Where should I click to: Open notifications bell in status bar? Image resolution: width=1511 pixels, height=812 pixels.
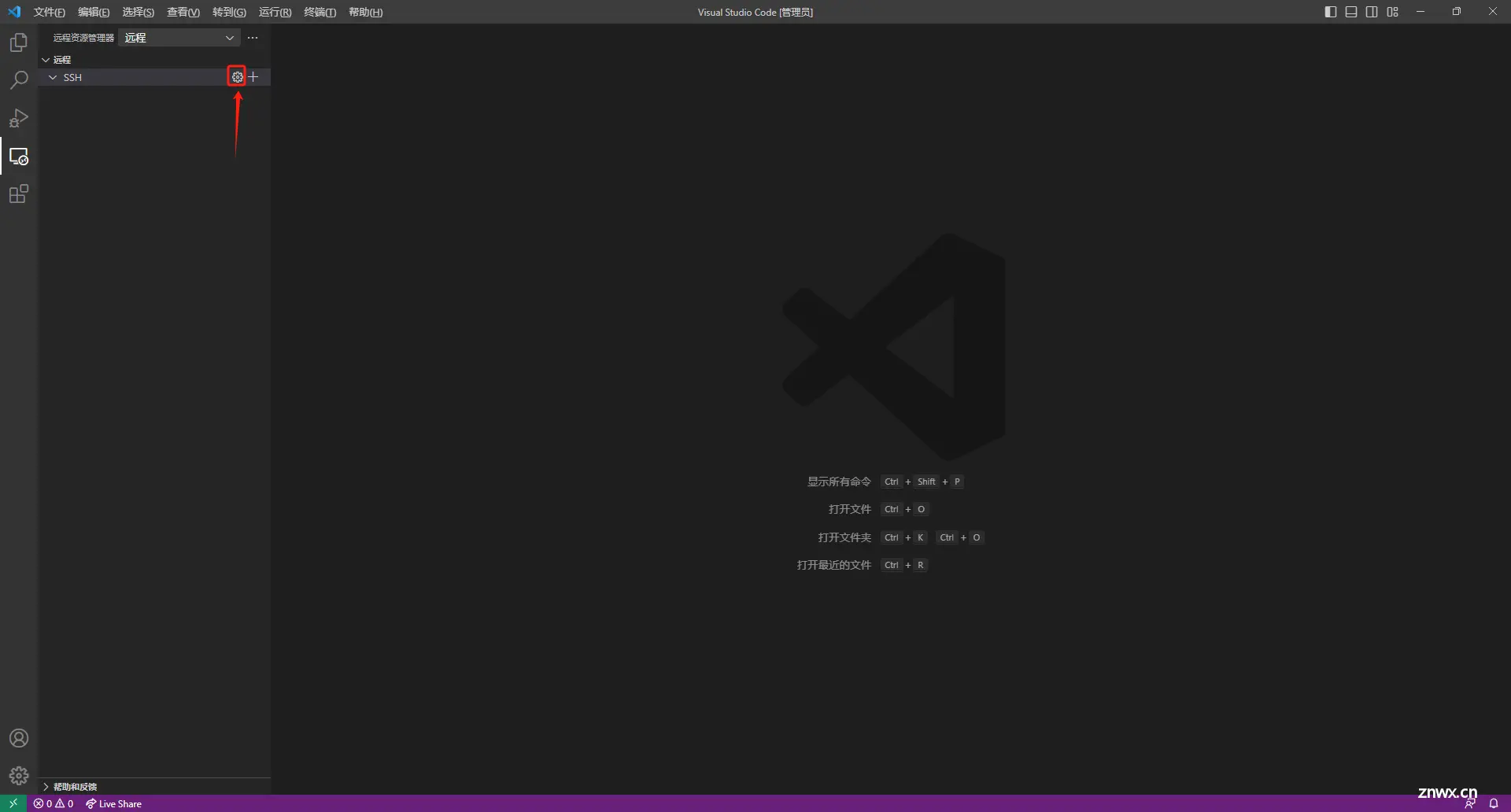1494,803
